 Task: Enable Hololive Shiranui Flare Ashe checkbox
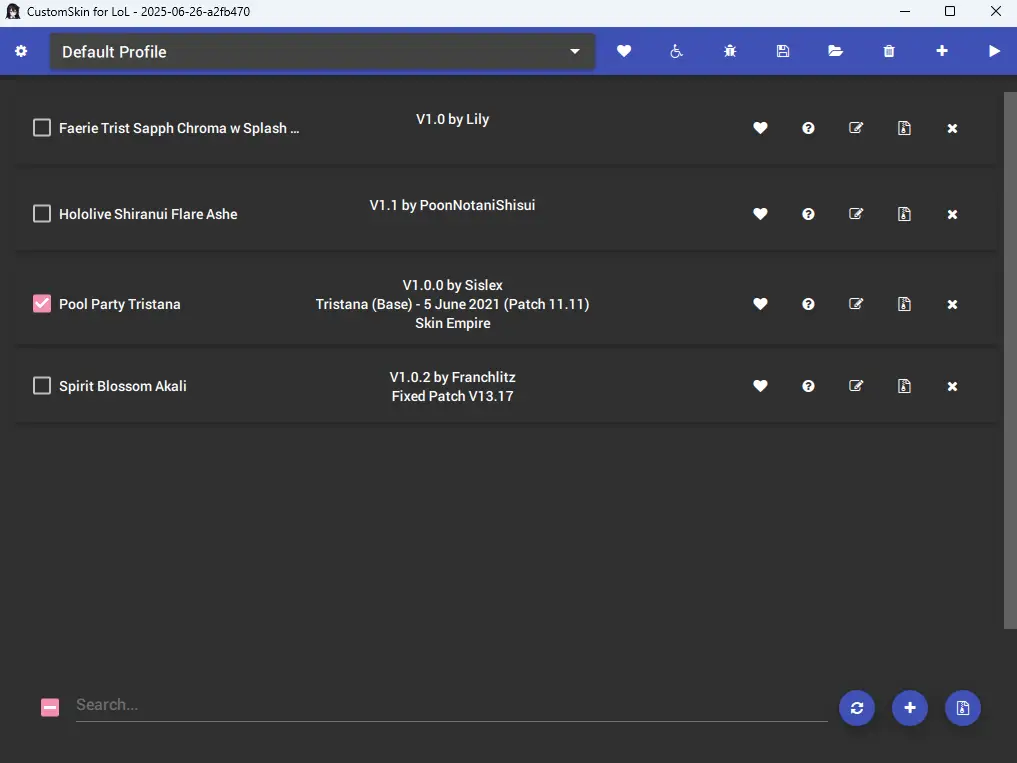click(x=42, y=213)
